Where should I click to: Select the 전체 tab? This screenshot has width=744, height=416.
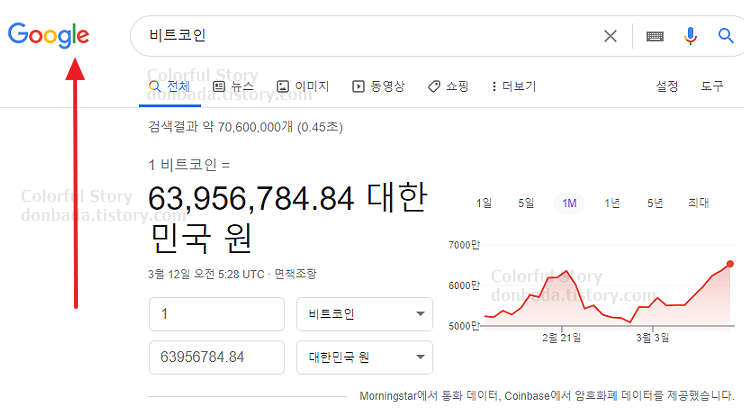coord(169,86)
